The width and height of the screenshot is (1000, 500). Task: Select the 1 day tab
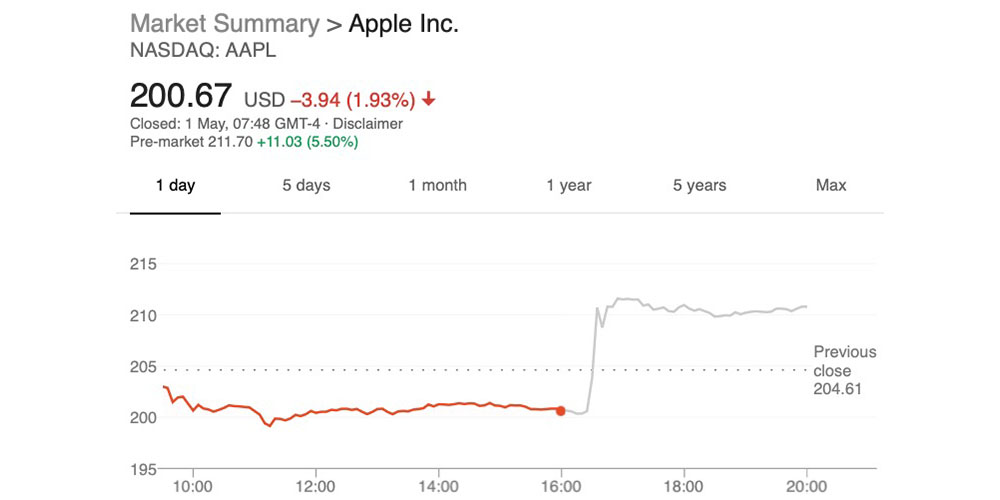pyautogui.click(x=175, y=185)
